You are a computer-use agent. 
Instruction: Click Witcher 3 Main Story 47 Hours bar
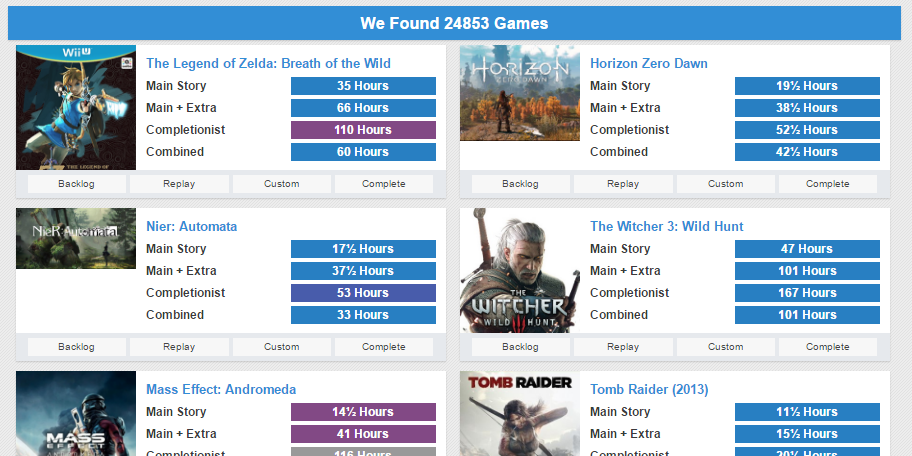[807, 249]
